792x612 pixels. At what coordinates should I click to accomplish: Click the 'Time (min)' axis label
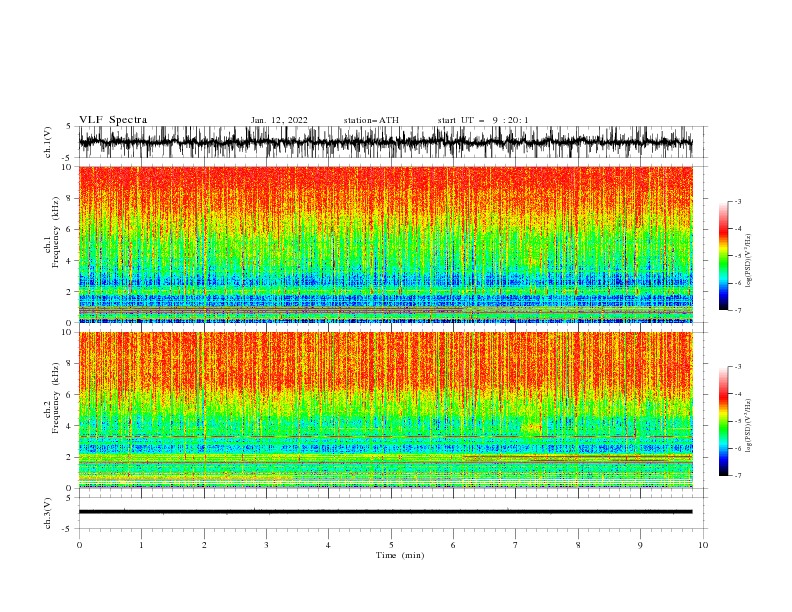pos(400,555)
